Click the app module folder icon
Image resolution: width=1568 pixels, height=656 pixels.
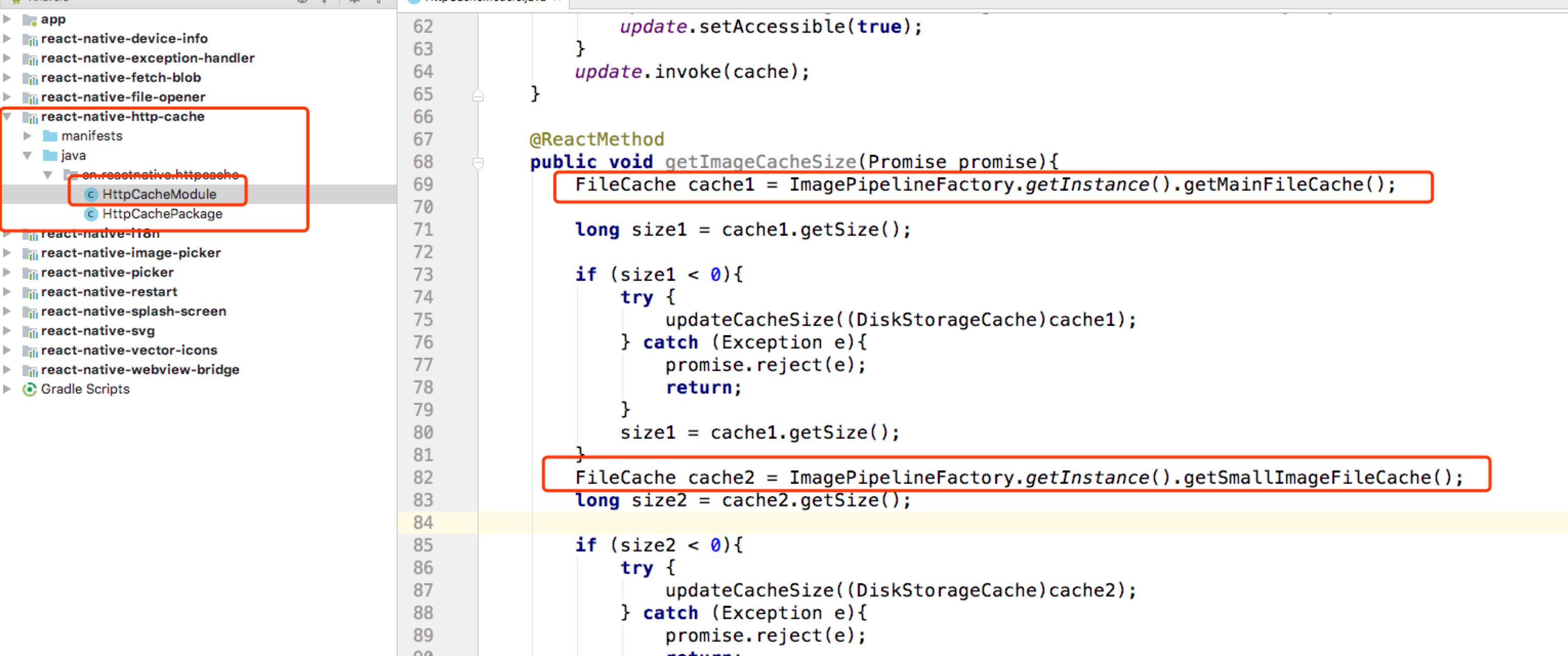pos(30,19)
